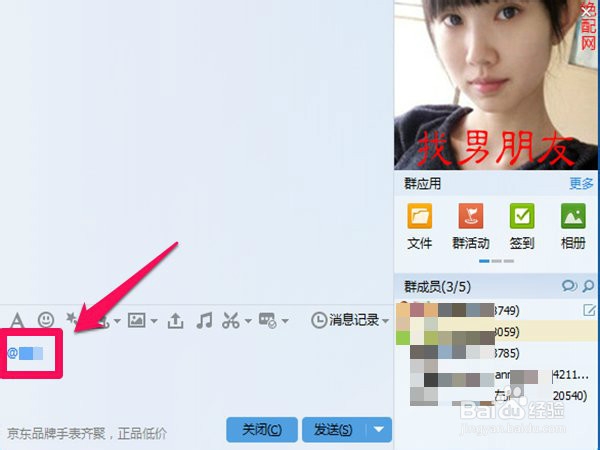Open 消息记录 message history
Image resolution: width=600 pixels, height=450 pixels.
pos(345,320)
